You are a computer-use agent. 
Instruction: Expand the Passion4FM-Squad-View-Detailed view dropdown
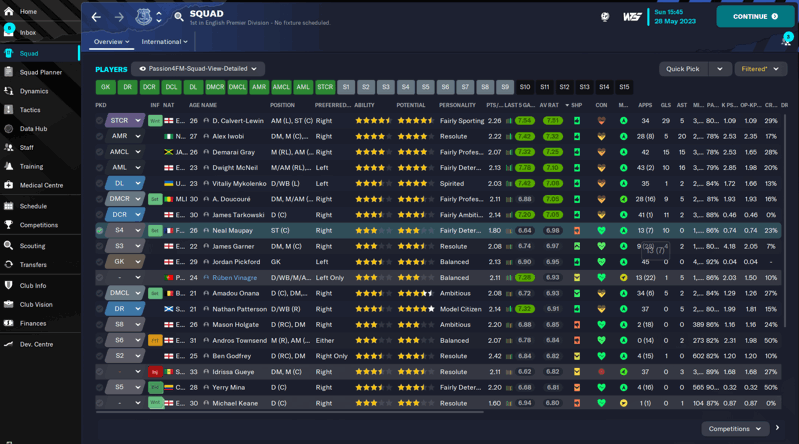click(197, 69)
